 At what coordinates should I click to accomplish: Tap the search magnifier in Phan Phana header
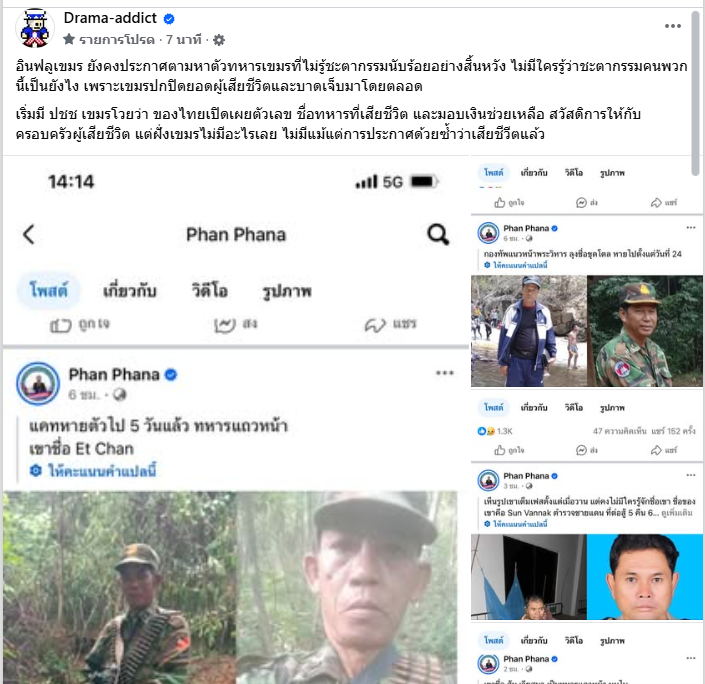pyautogui.click(x=438, y=234)
